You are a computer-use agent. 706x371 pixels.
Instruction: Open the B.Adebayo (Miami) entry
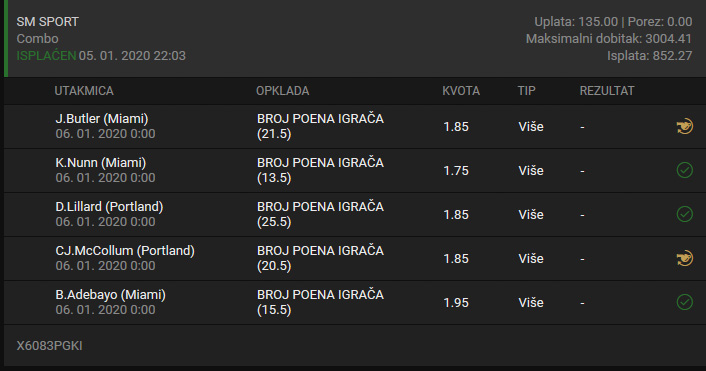(111, 295)
